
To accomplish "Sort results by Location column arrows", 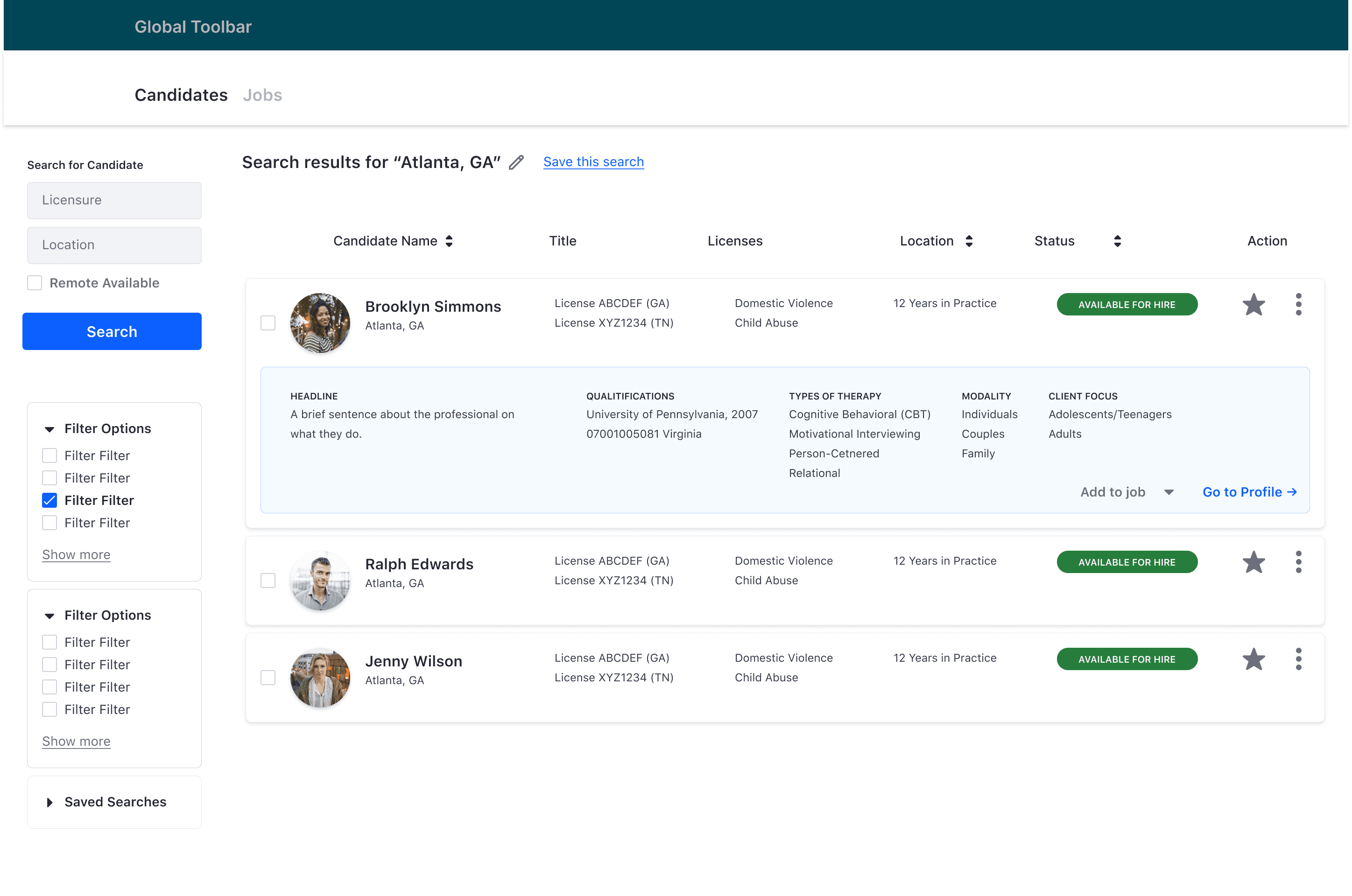I will click(x=969, y=241).
